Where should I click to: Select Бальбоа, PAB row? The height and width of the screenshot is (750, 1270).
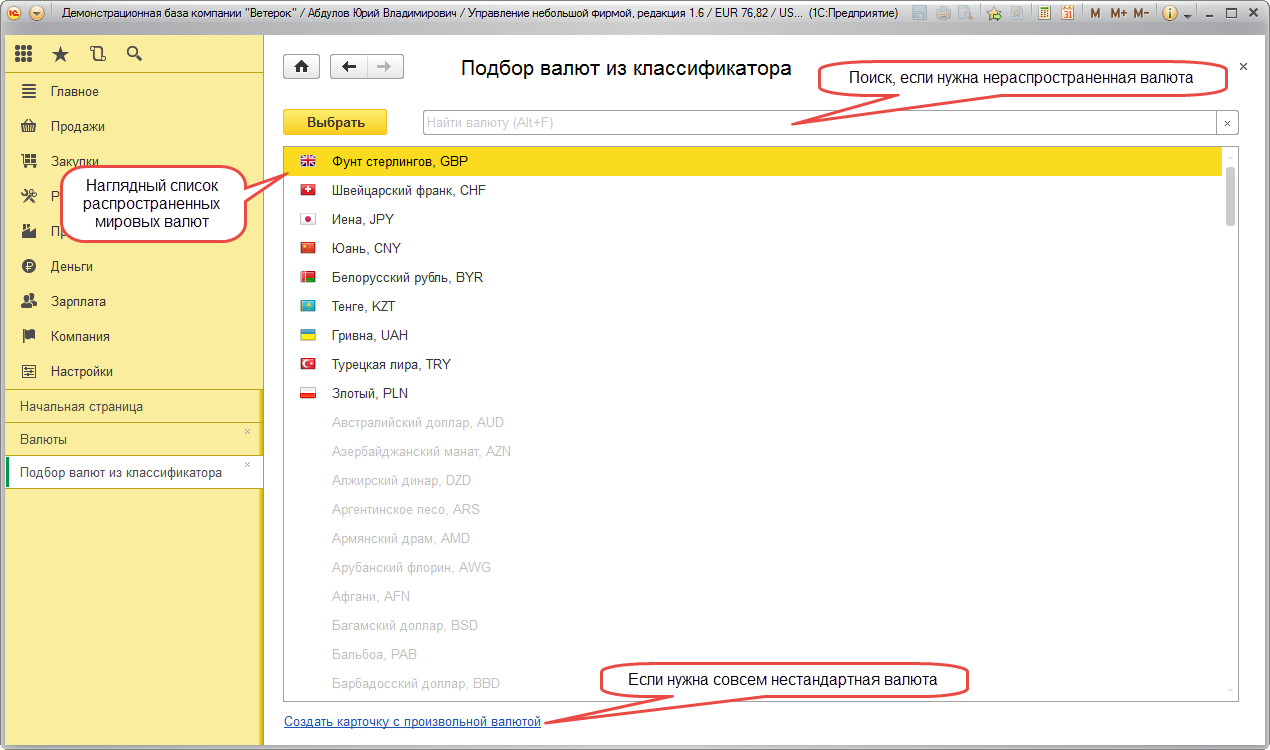[x=754, y=654]
